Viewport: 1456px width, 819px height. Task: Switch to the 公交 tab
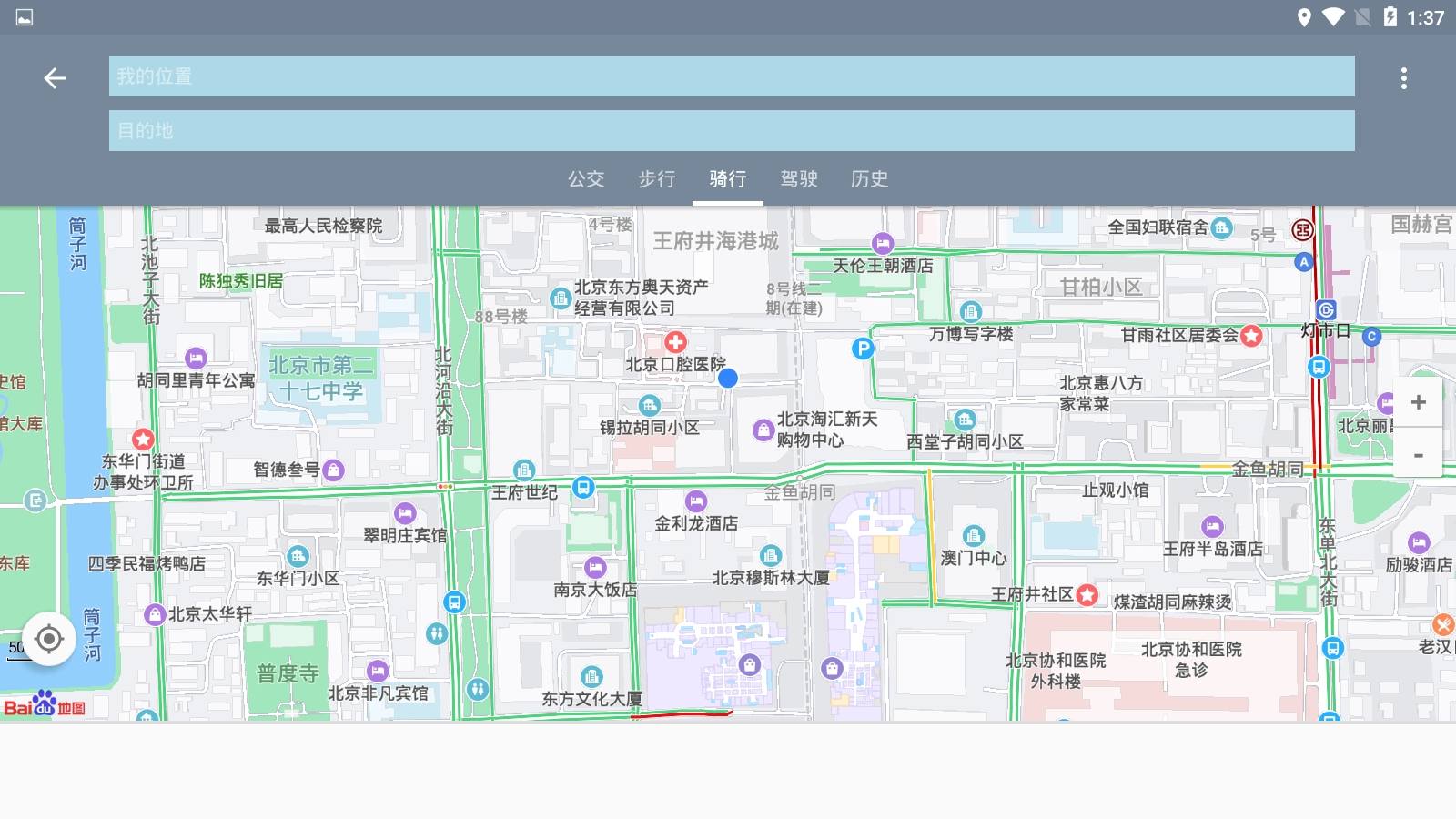click(x=586, y=179)
